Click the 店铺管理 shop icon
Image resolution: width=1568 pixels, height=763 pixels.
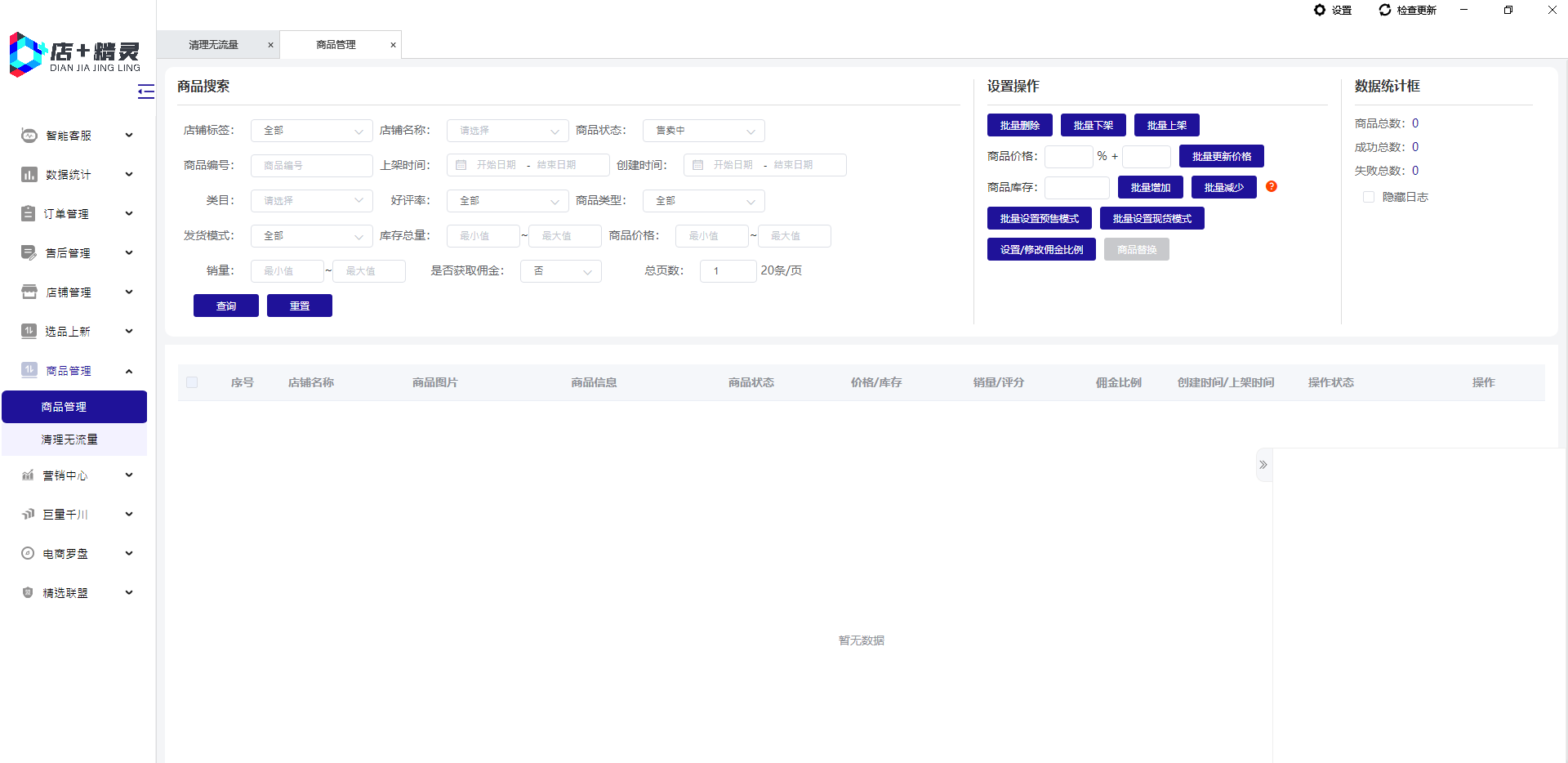tap(29, 292)
